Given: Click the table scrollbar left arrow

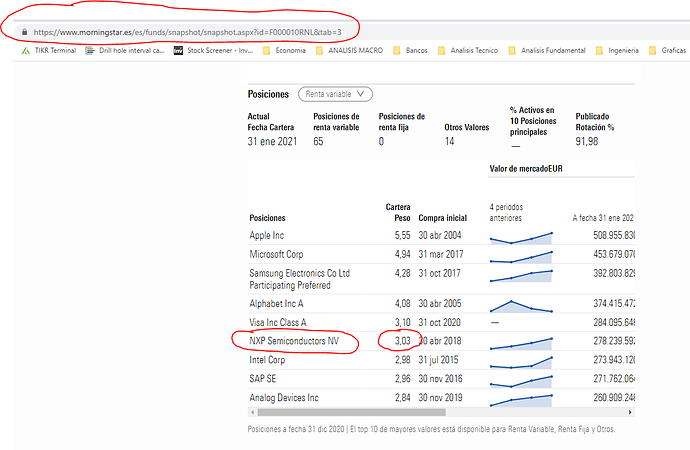Looking at the screenshot, I should coord(253,412).
